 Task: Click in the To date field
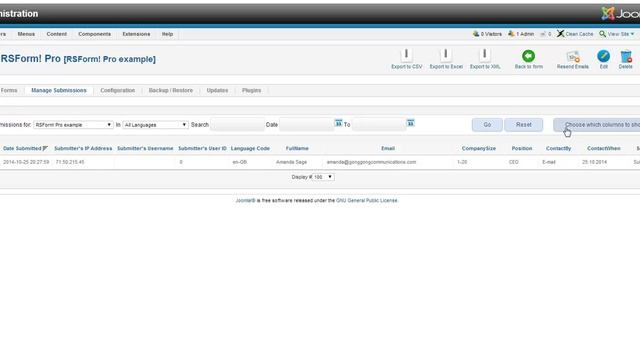coord(379,124)
